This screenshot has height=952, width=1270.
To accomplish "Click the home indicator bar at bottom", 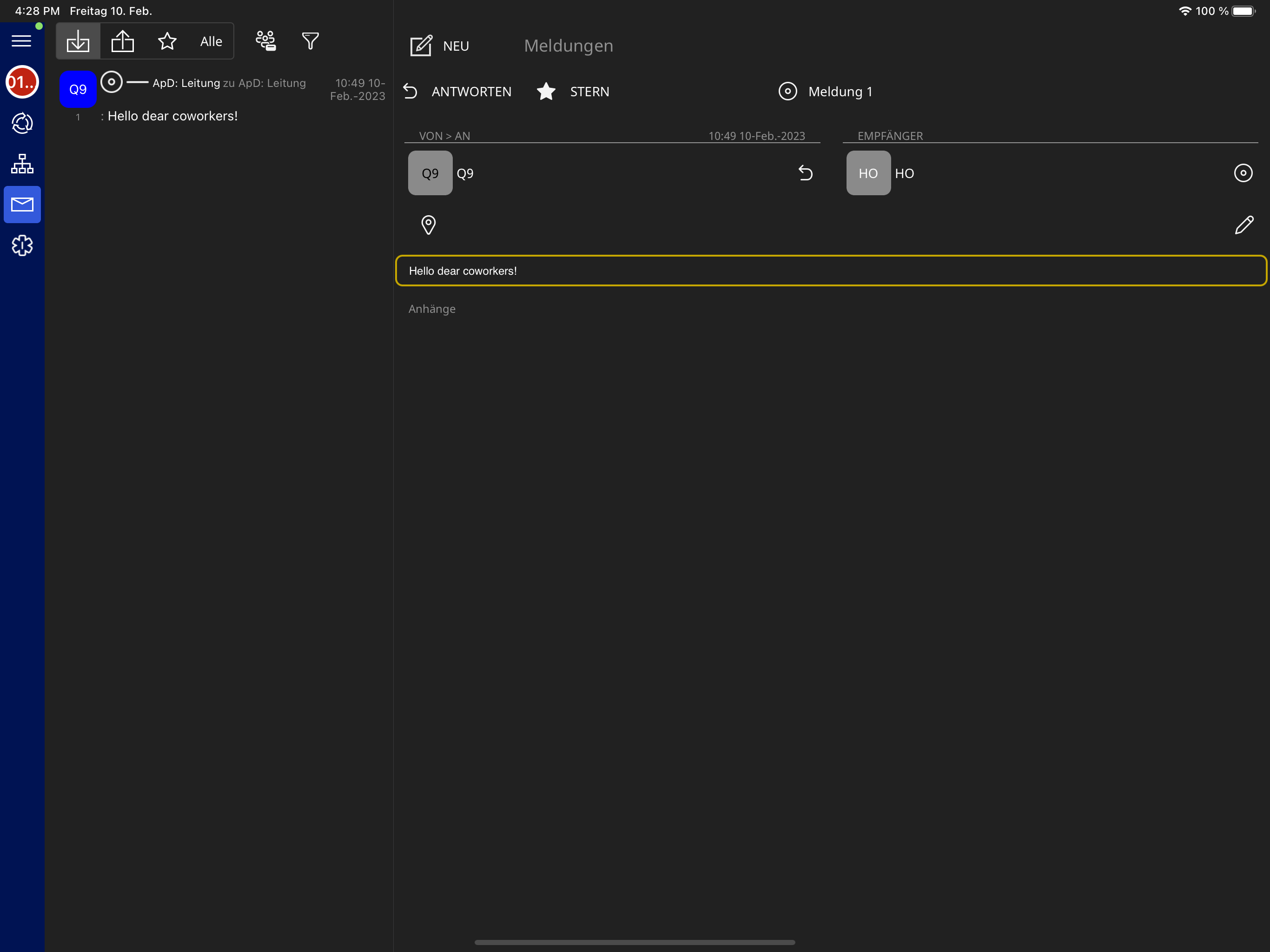I will tap(635, 942).
